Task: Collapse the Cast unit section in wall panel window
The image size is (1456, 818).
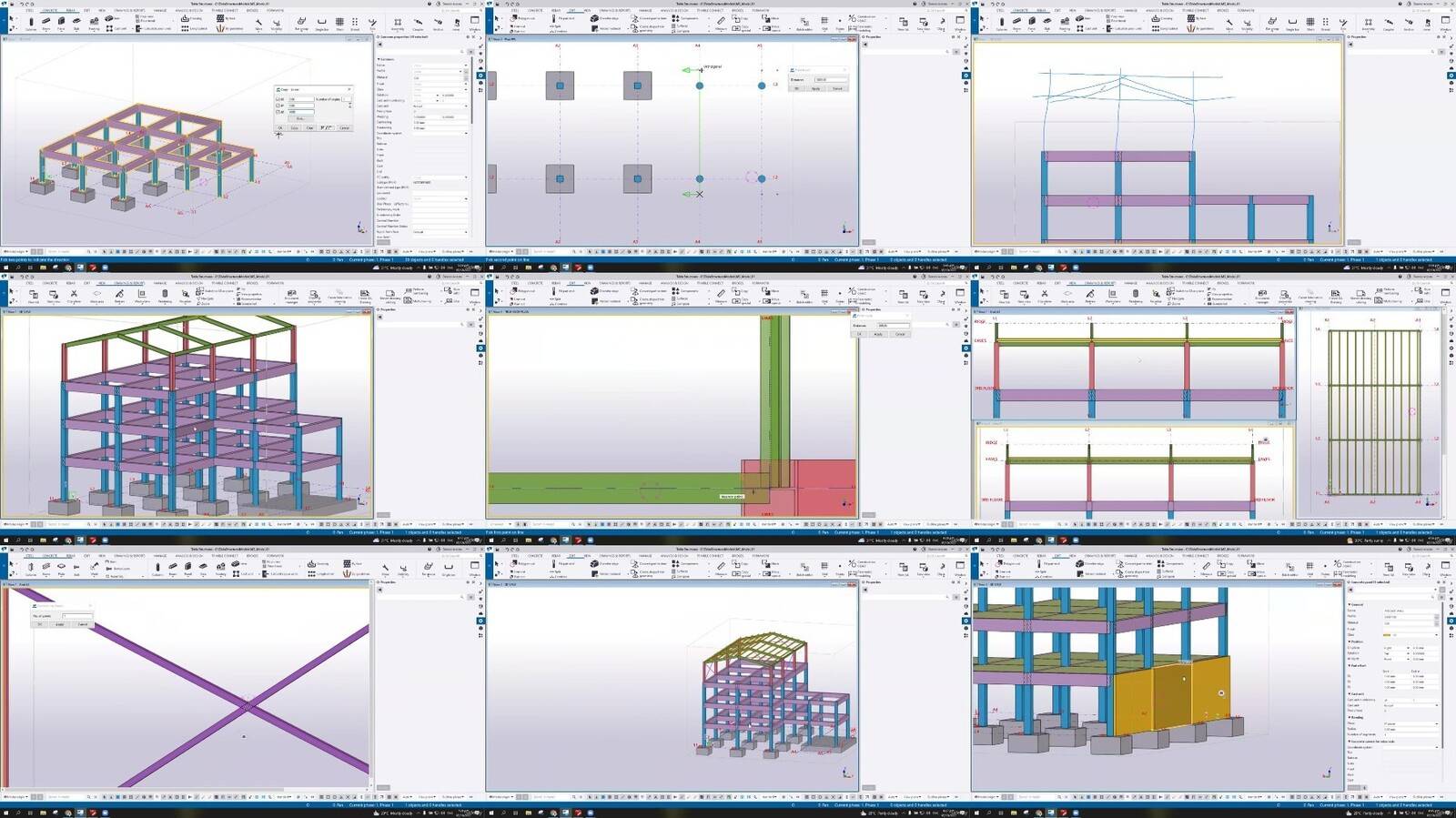Action: tap(1349, 694)
